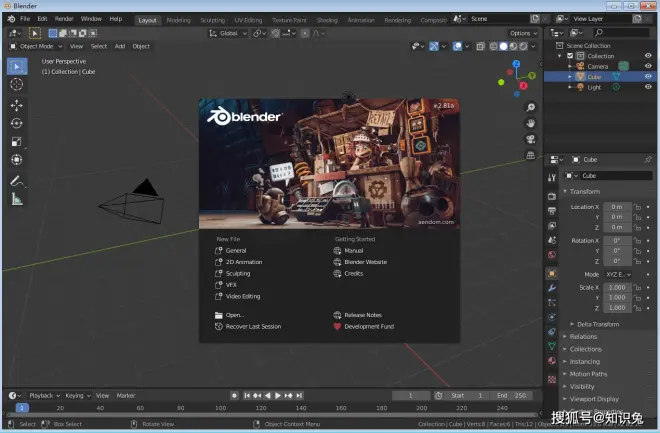Toggle the auto keying record button
This screenshot has width=660, height=433.
[234, 396]
